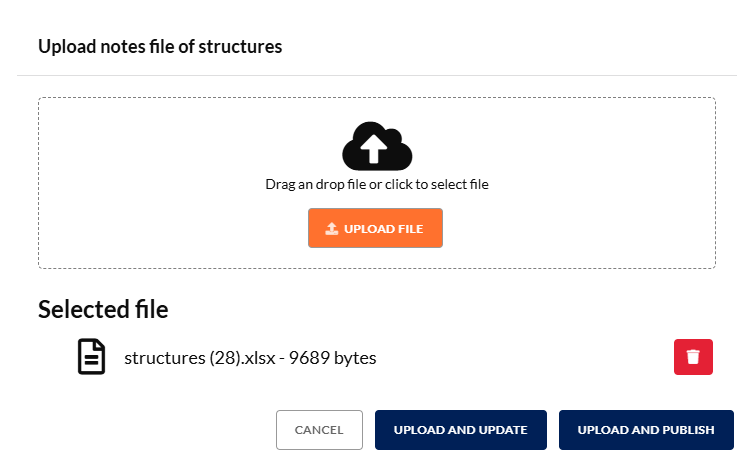This screenshot has width=755, height=467.
Task: Click the small arrow icon in Upload File button
Action: pyautogui.click(x=332, y=229)
